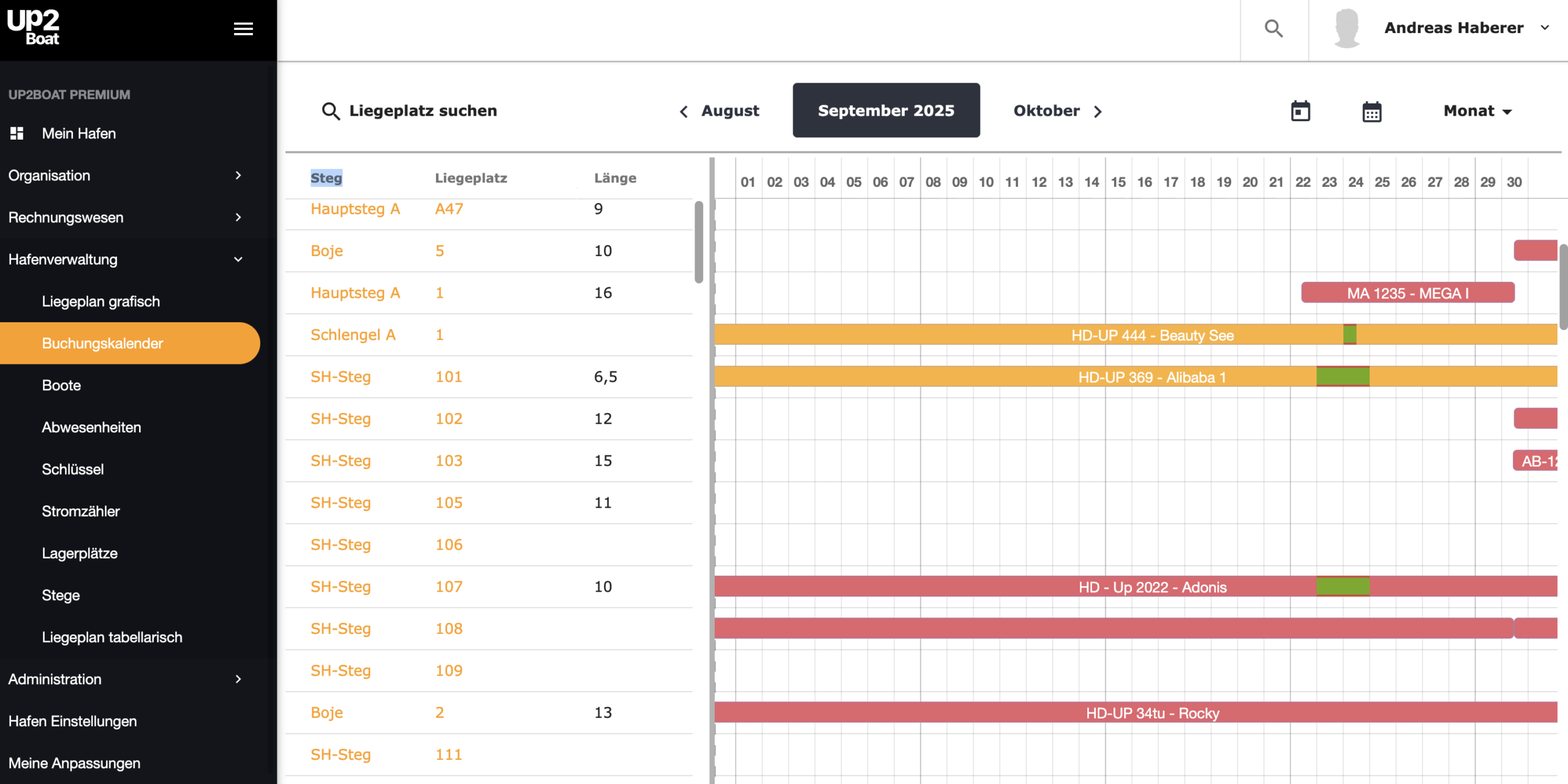Image resolution: width=1568 pixels, height=784 pixels.
Task: Open the Monat view dropdown
Action: (x=1477, y=111)
